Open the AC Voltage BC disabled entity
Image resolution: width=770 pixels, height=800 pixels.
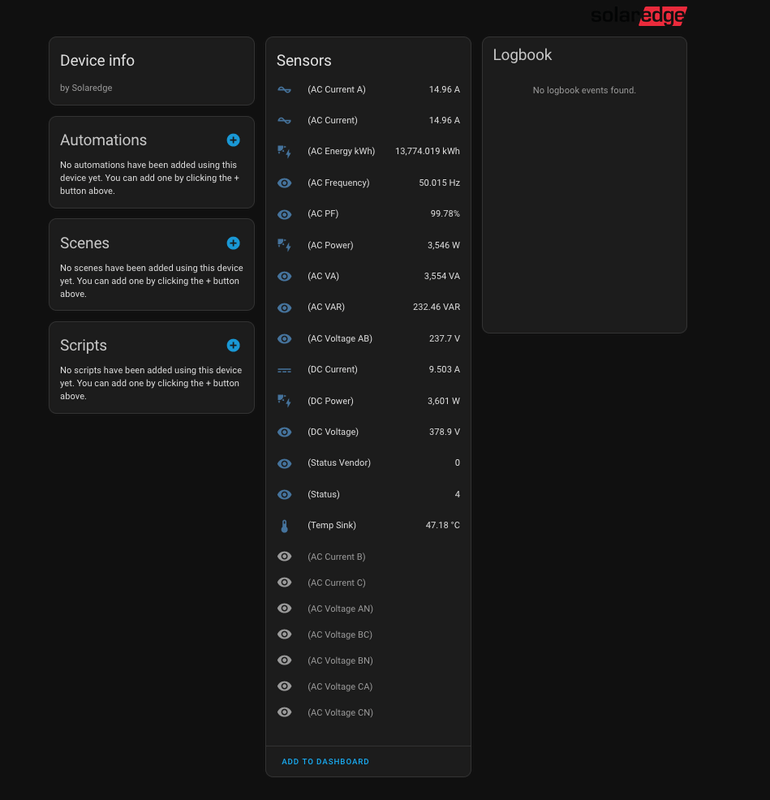[340, 635]
